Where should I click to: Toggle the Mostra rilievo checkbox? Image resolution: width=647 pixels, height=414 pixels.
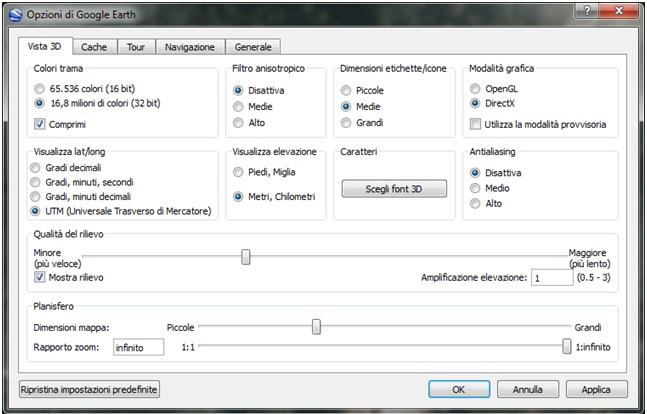[x=40, y=277]
